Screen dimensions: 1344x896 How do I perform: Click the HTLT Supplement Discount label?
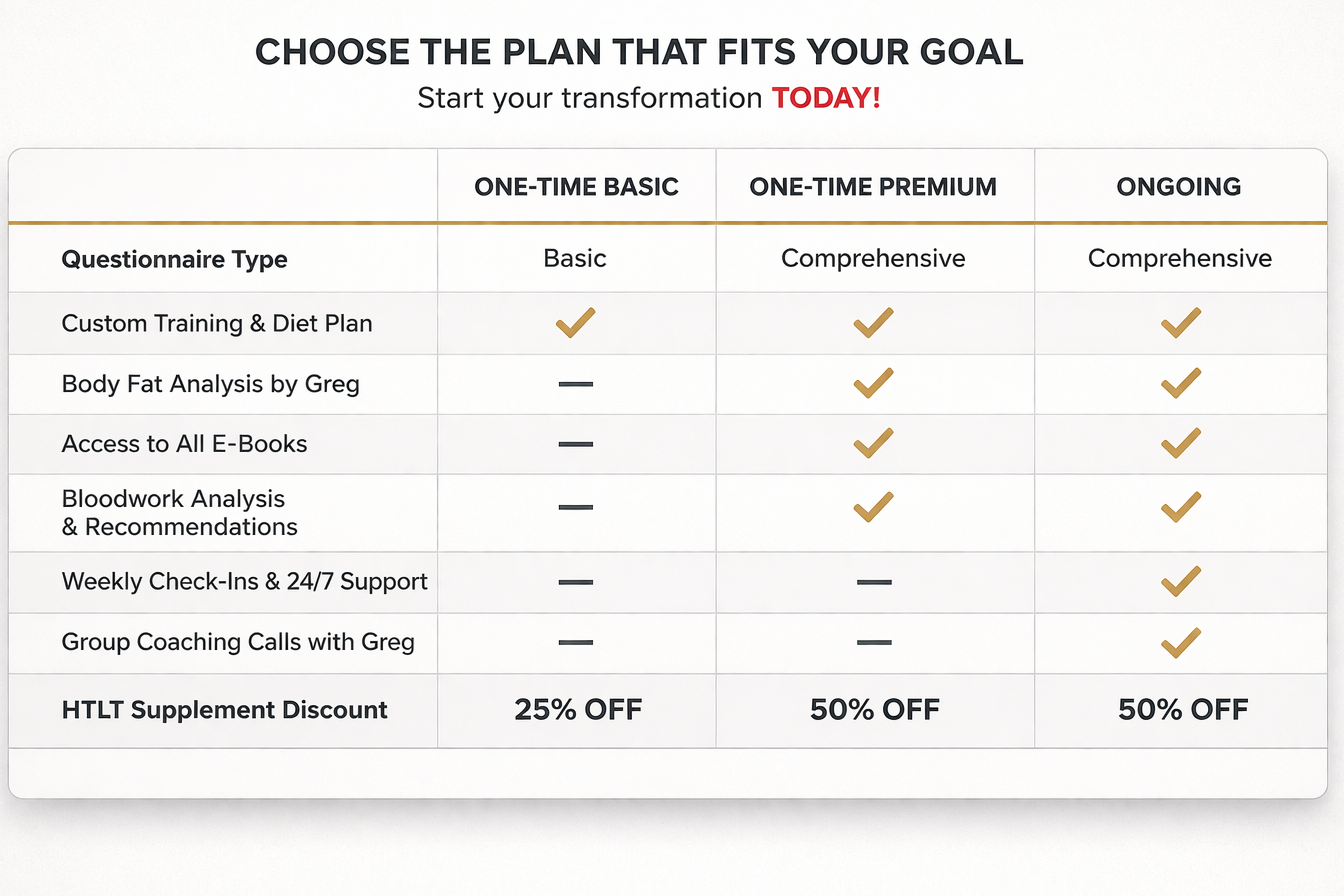[224, 710]
